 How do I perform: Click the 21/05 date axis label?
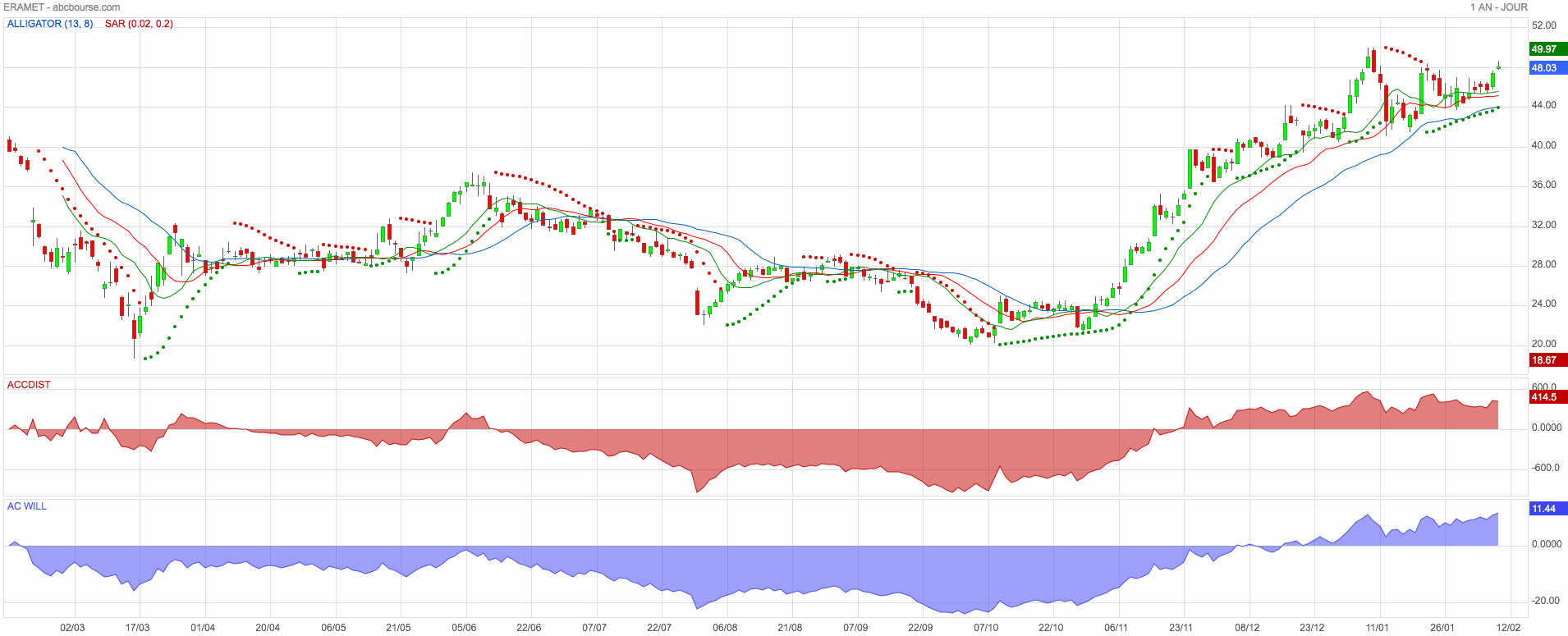pos(398,628)
